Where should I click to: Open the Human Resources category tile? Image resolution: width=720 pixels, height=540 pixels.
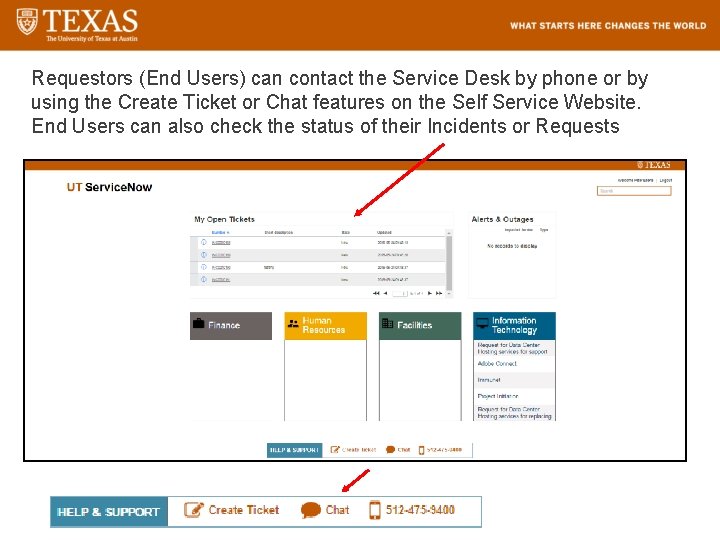click(x=326, y=326)
